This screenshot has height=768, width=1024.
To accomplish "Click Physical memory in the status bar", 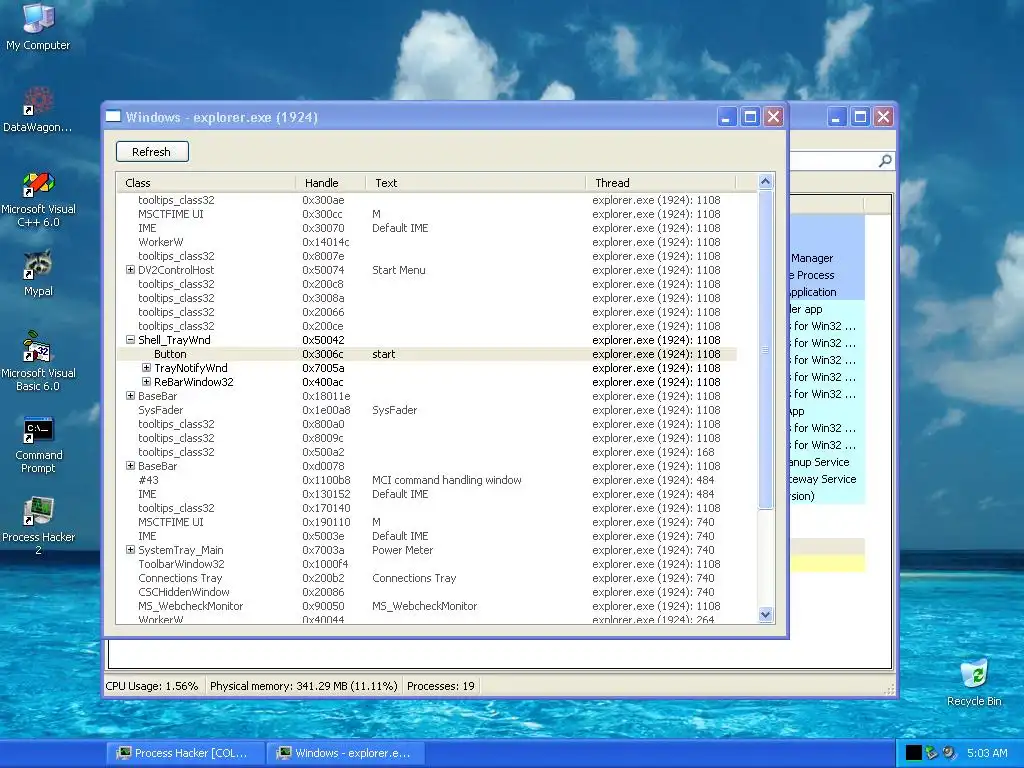I will pyautogui.click(x=304, y=686).
